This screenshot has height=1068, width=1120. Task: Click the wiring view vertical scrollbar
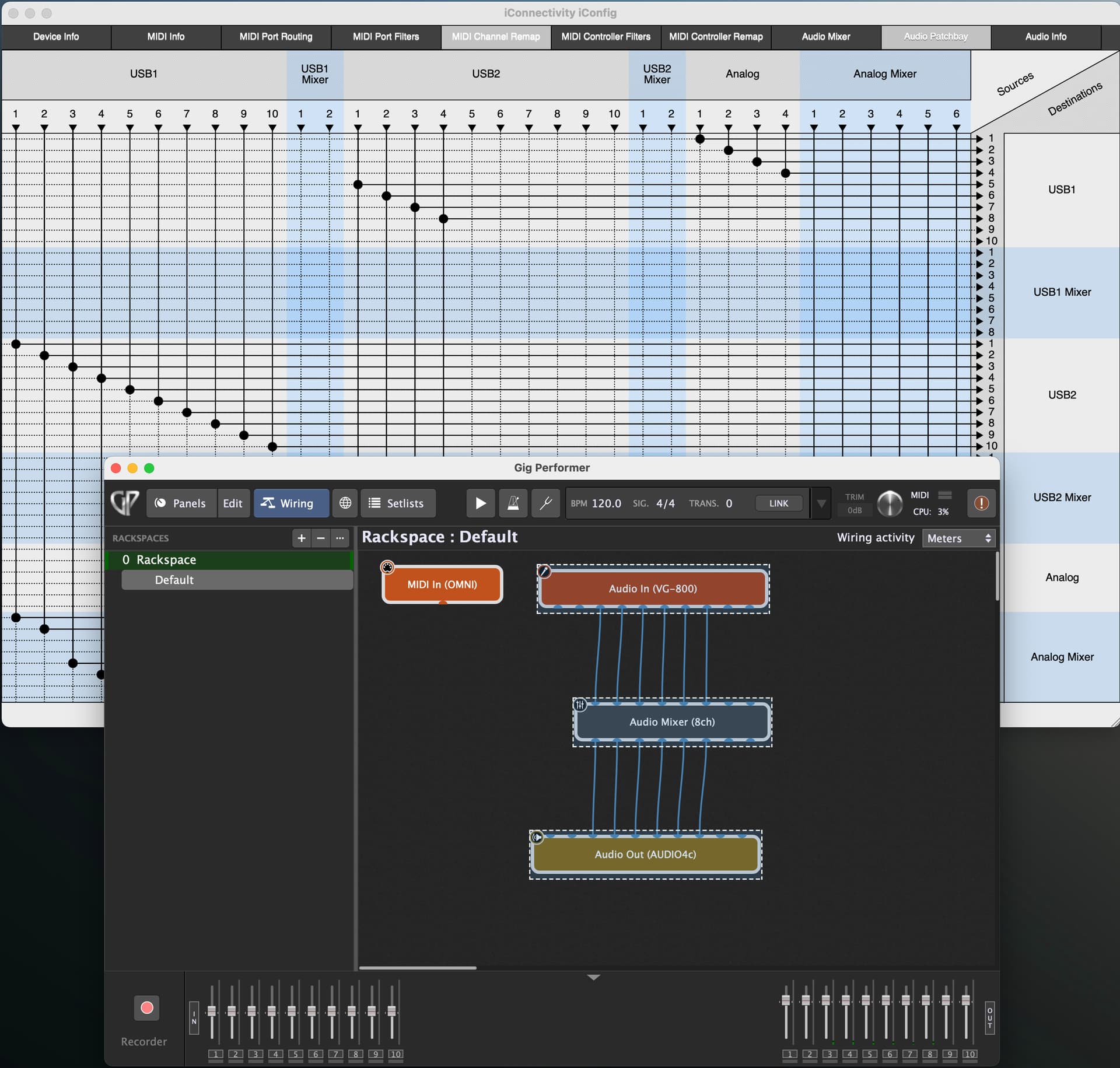click(x=997, y=576)
